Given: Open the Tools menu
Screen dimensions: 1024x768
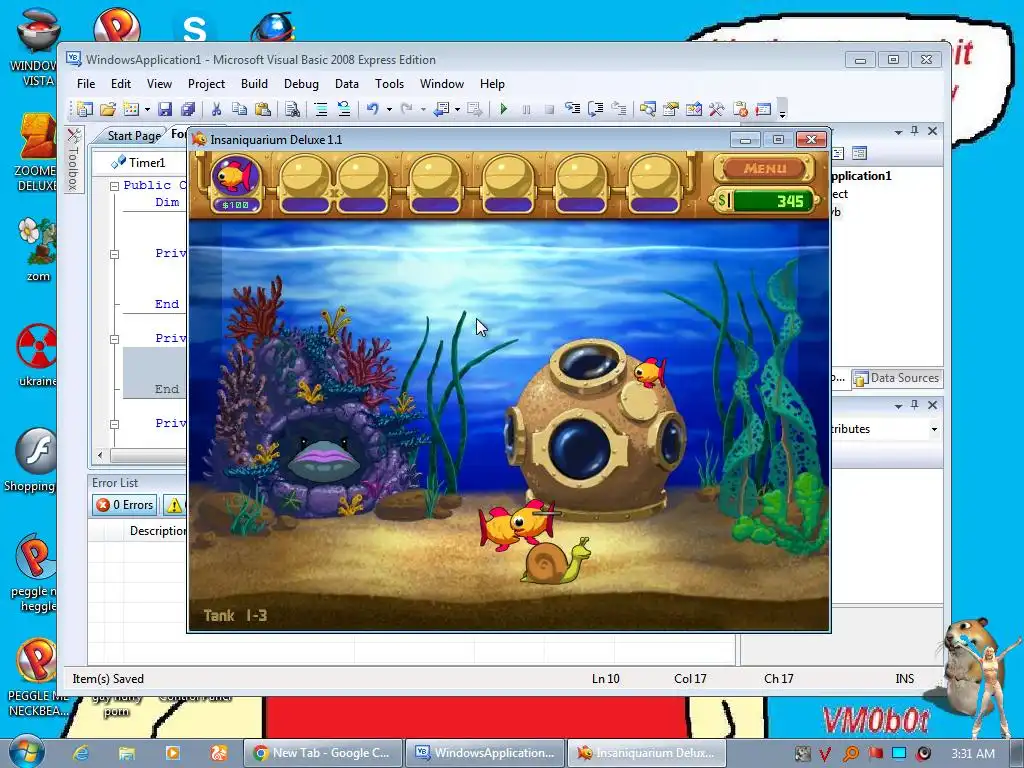Looking at the screenshot, I should [x=389, y=84].
